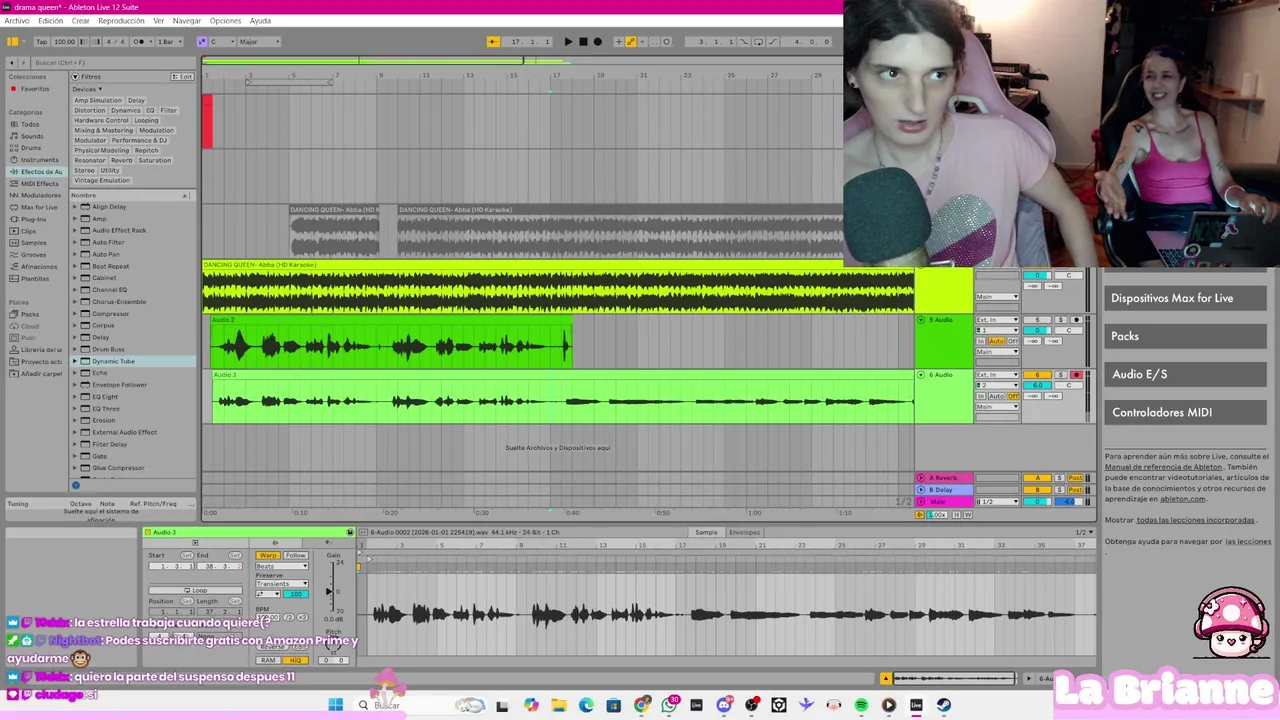The height and width of the screenshot is (720, 1280).
Task: Click the Tap tempo button
Action: click(x=41, y=41)
